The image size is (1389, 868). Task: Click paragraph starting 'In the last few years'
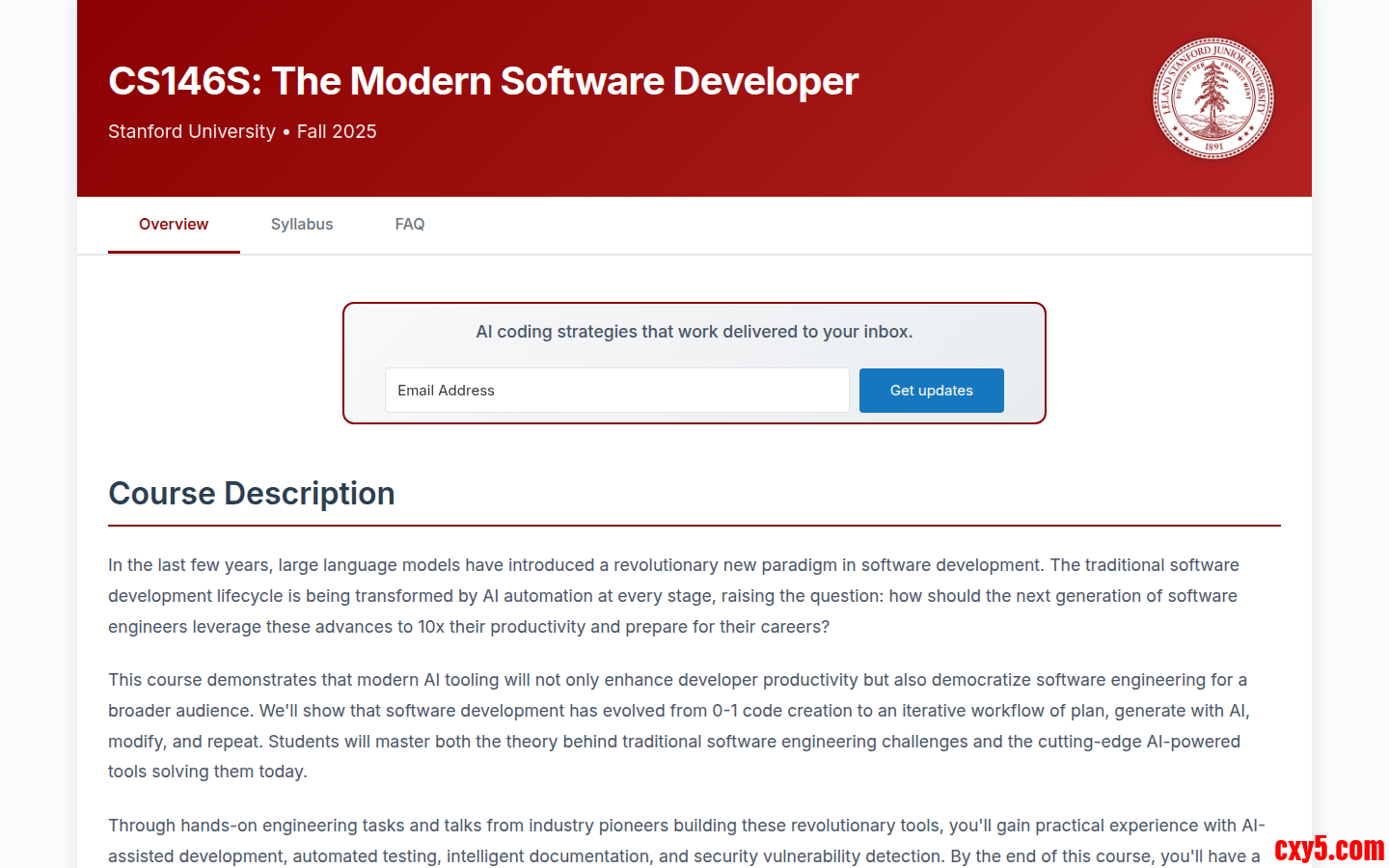(694, 596)
